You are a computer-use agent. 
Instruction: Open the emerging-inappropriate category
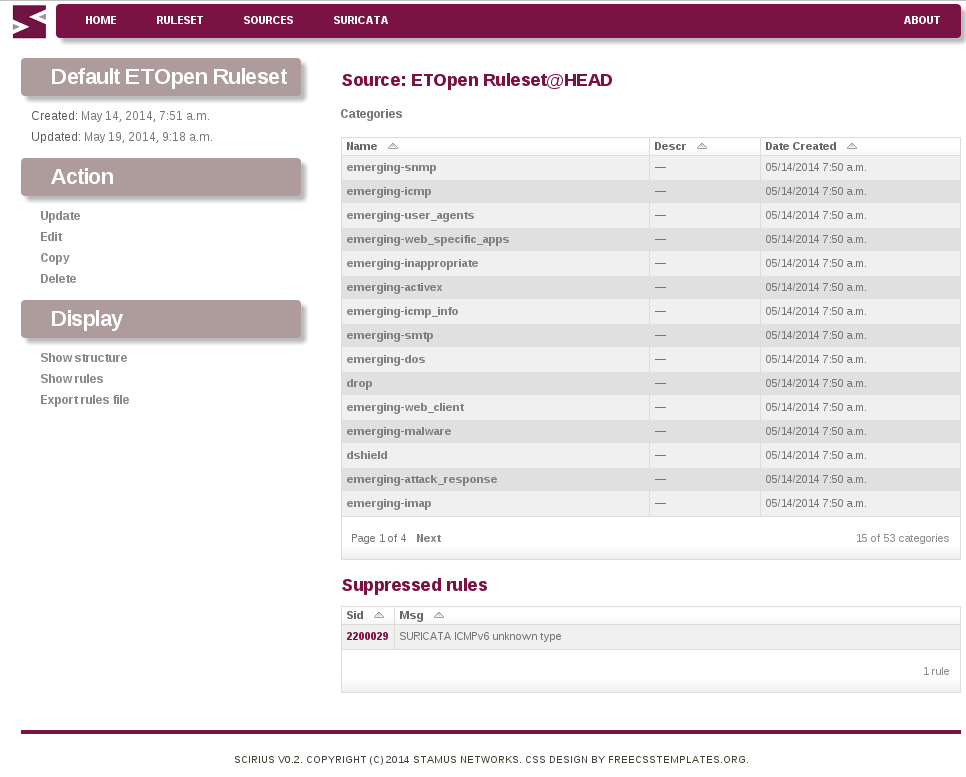click(x=412, y=263)
